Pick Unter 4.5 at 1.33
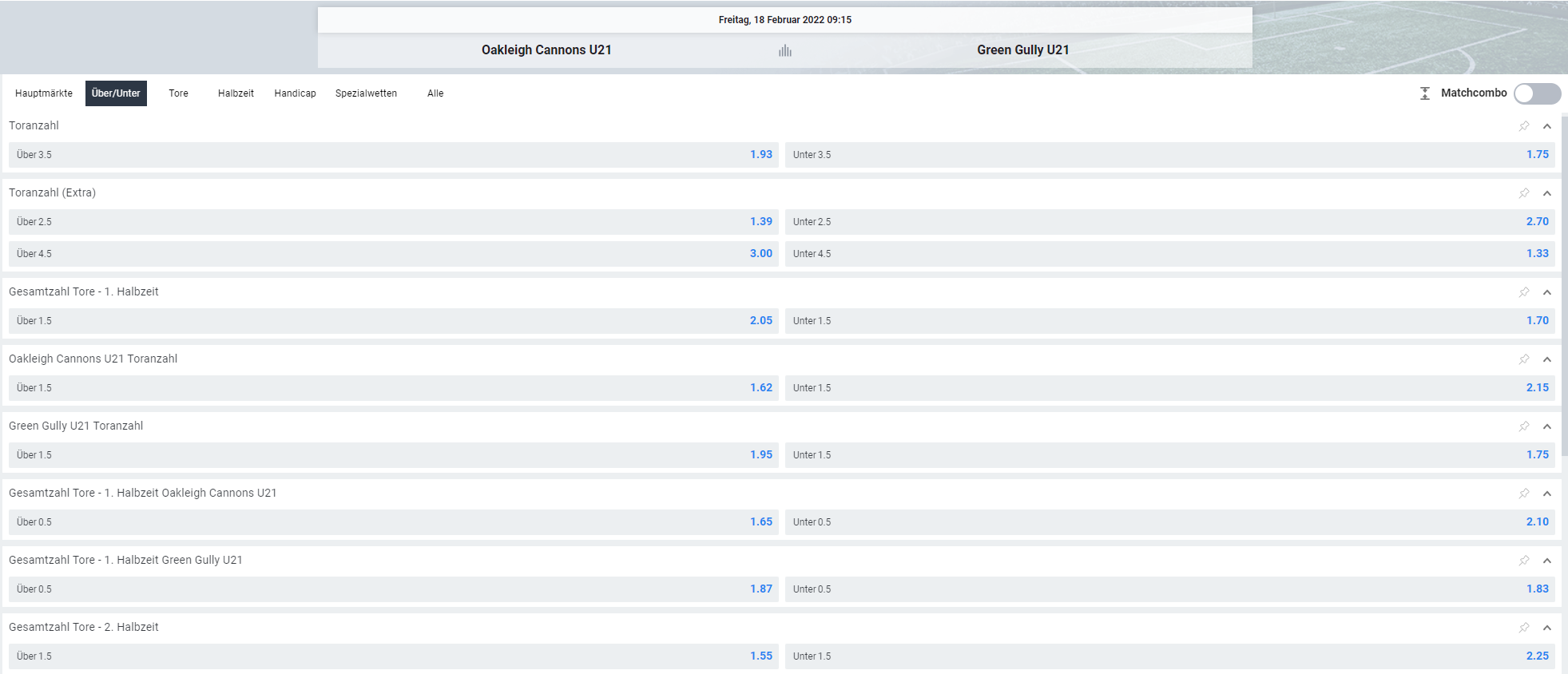 point(1170,254)
